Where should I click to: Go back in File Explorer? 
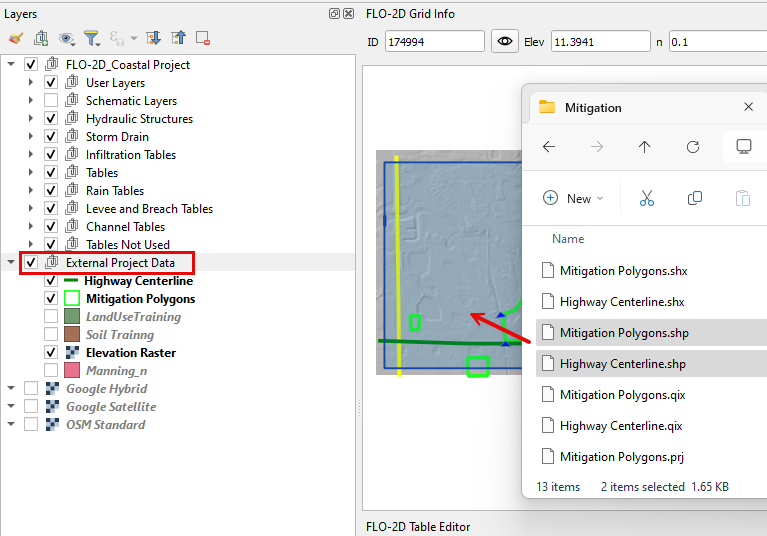coord(549,147)
